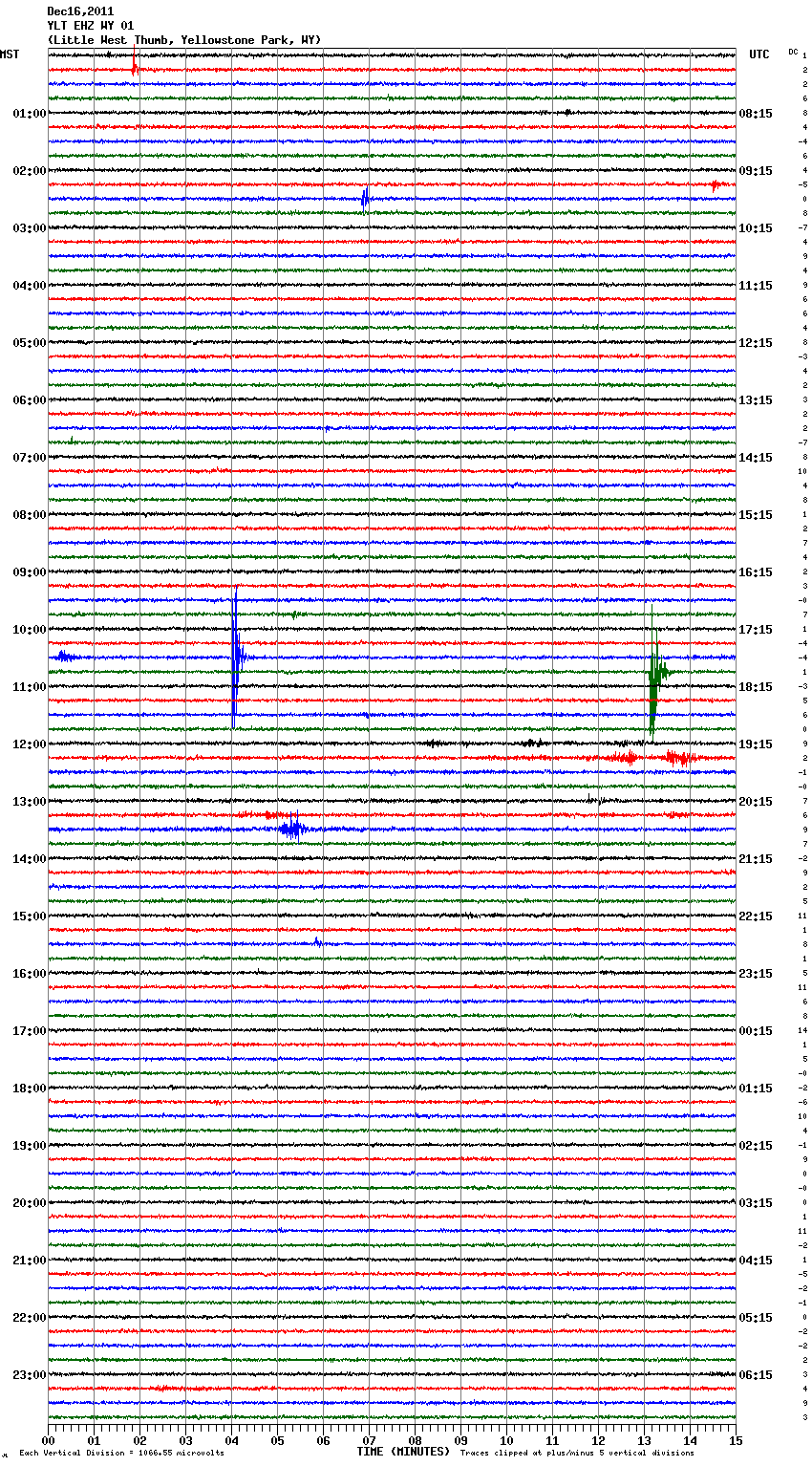Select the 23:00 MST time label

[x=29, y=1375]
